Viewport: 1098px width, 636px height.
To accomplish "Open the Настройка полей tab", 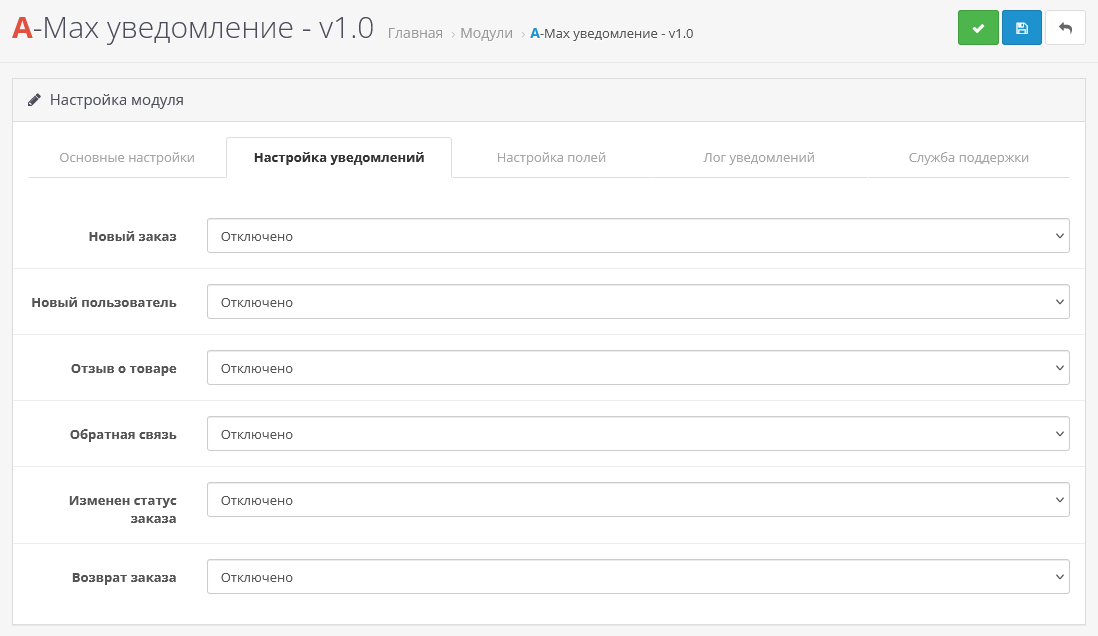I will (x=551, y=157).
